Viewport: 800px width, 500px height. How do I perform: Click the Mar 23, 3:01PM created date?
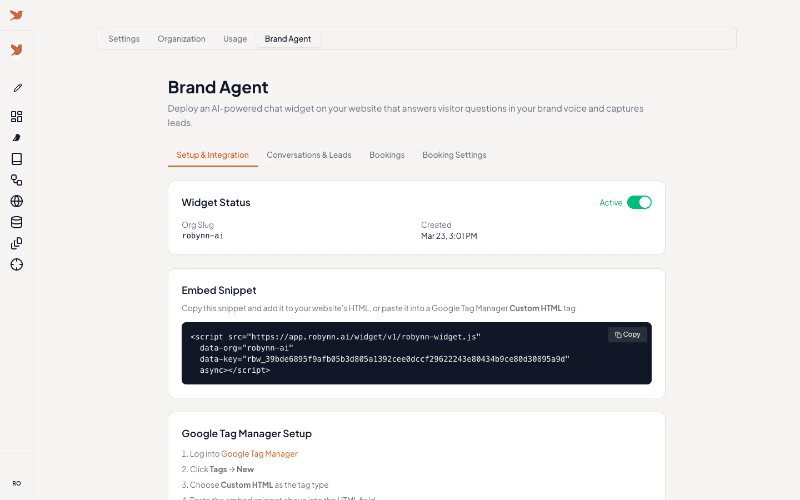449,236
